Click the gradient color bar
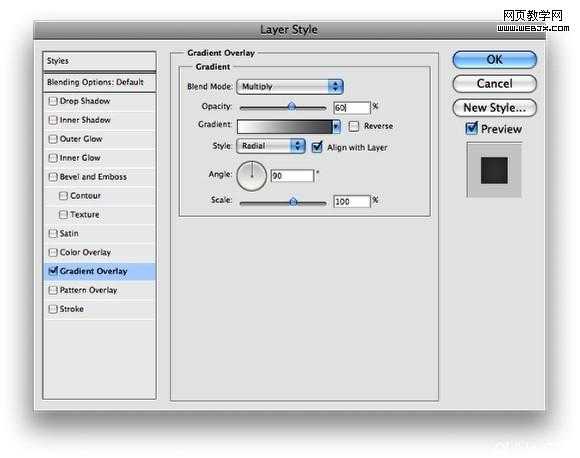The height and width of the screenshot is (458, 580). pos(285,127)
